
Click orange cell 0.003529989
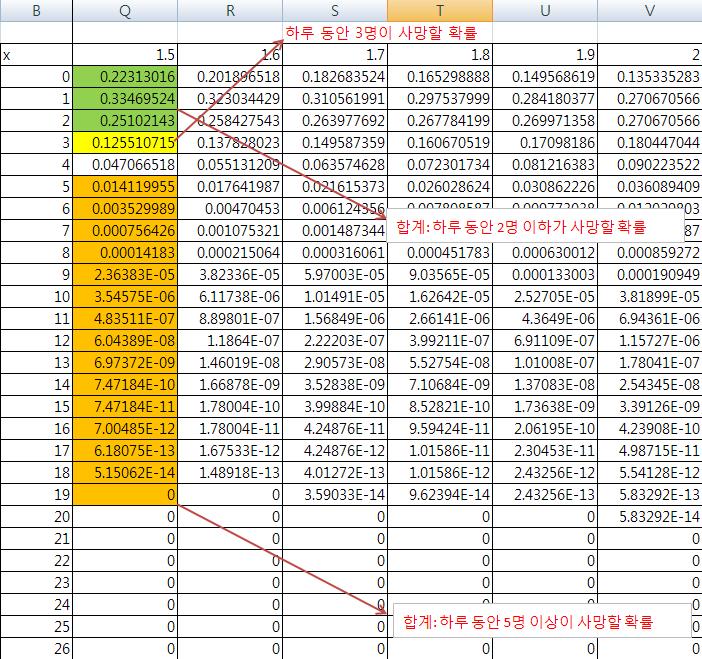[125, 209]
